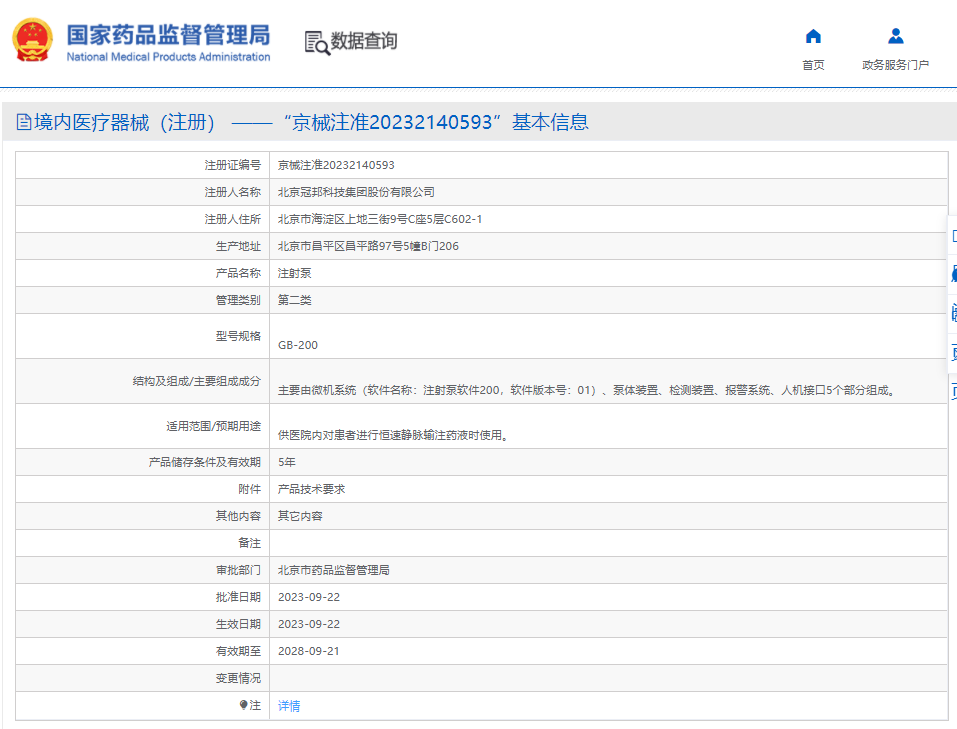Open the 详情 details link
Screen dimensions: 957x729
coord(289,706)
